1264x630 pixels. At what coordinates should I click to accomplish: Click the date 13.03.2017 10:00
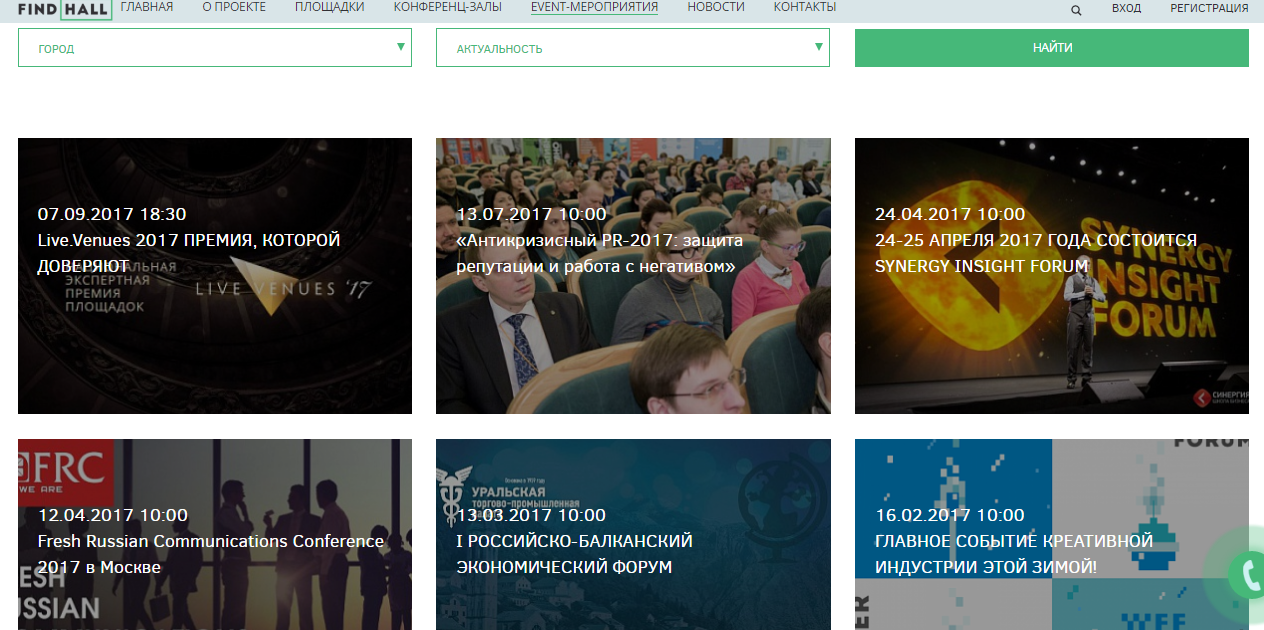(x=531, y=515)
